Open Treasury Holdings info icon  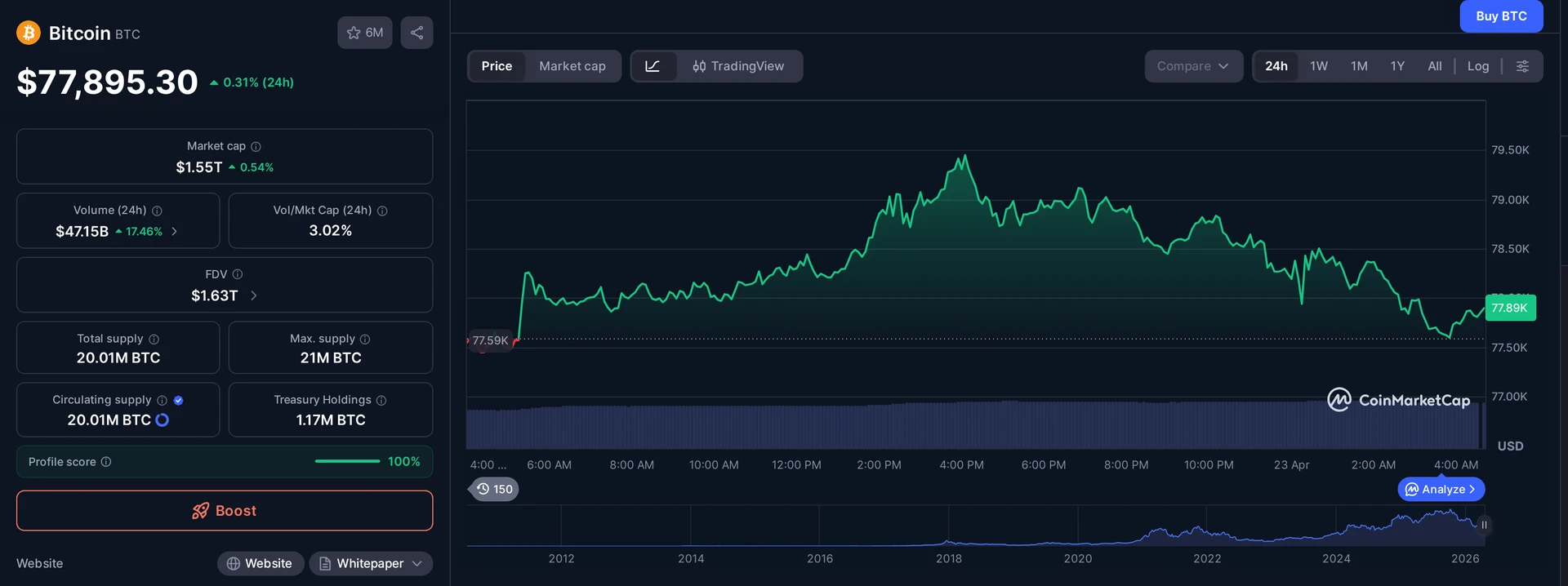(x=381, y=400)
